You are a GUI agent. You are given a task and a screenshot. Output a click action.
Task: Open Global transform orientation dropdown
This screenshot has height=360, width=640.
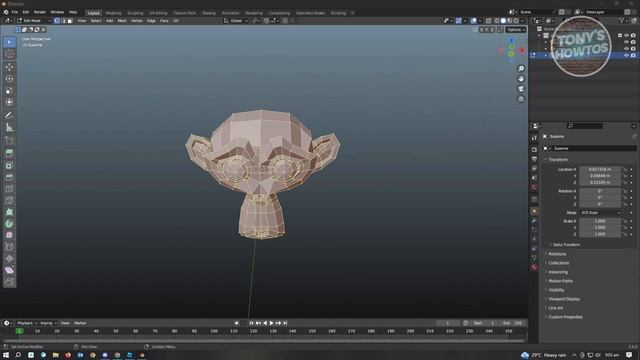236,20
